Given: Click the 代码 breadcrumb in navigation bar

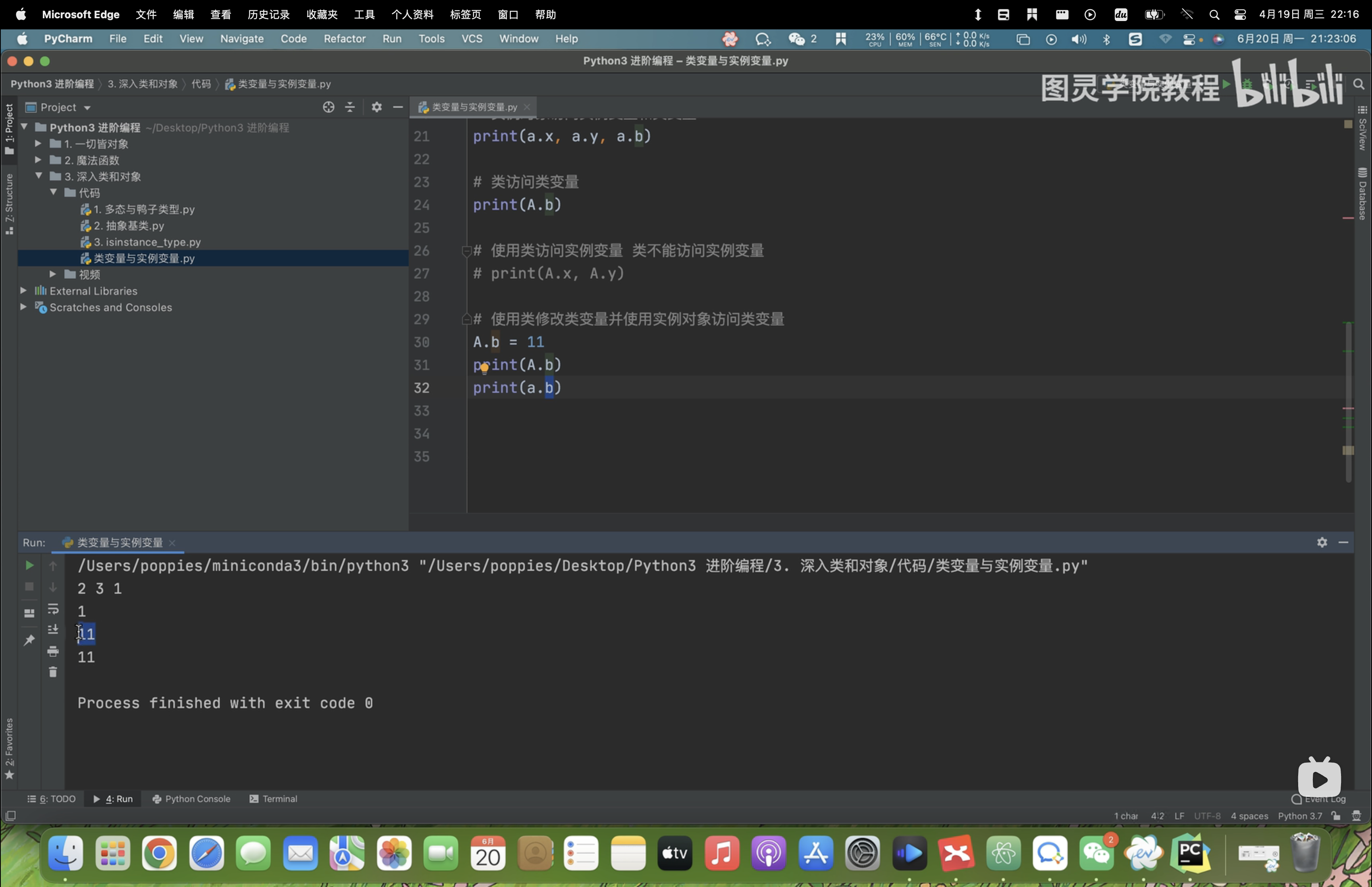Looking at the screenshot, I should 201,84.
